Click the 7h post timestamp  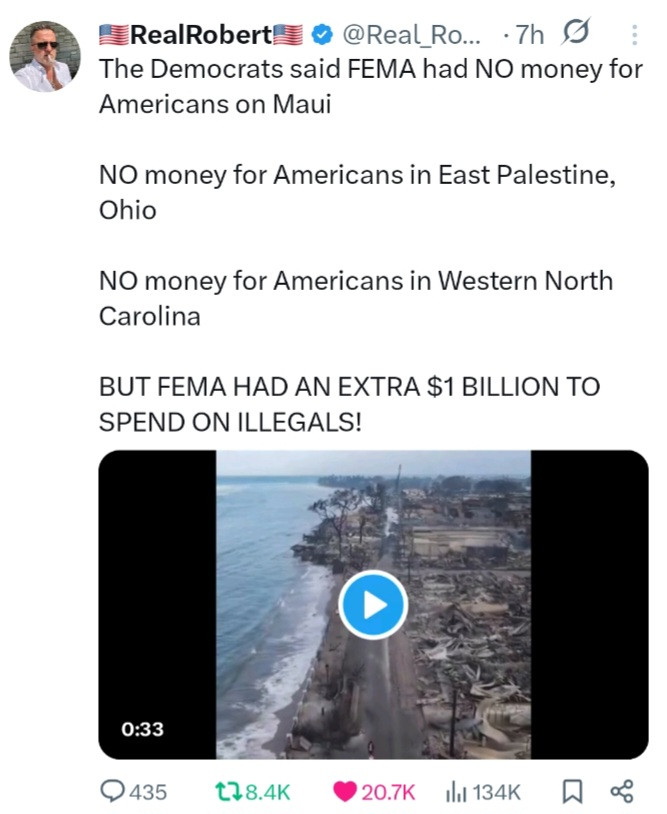pos(529,36)
